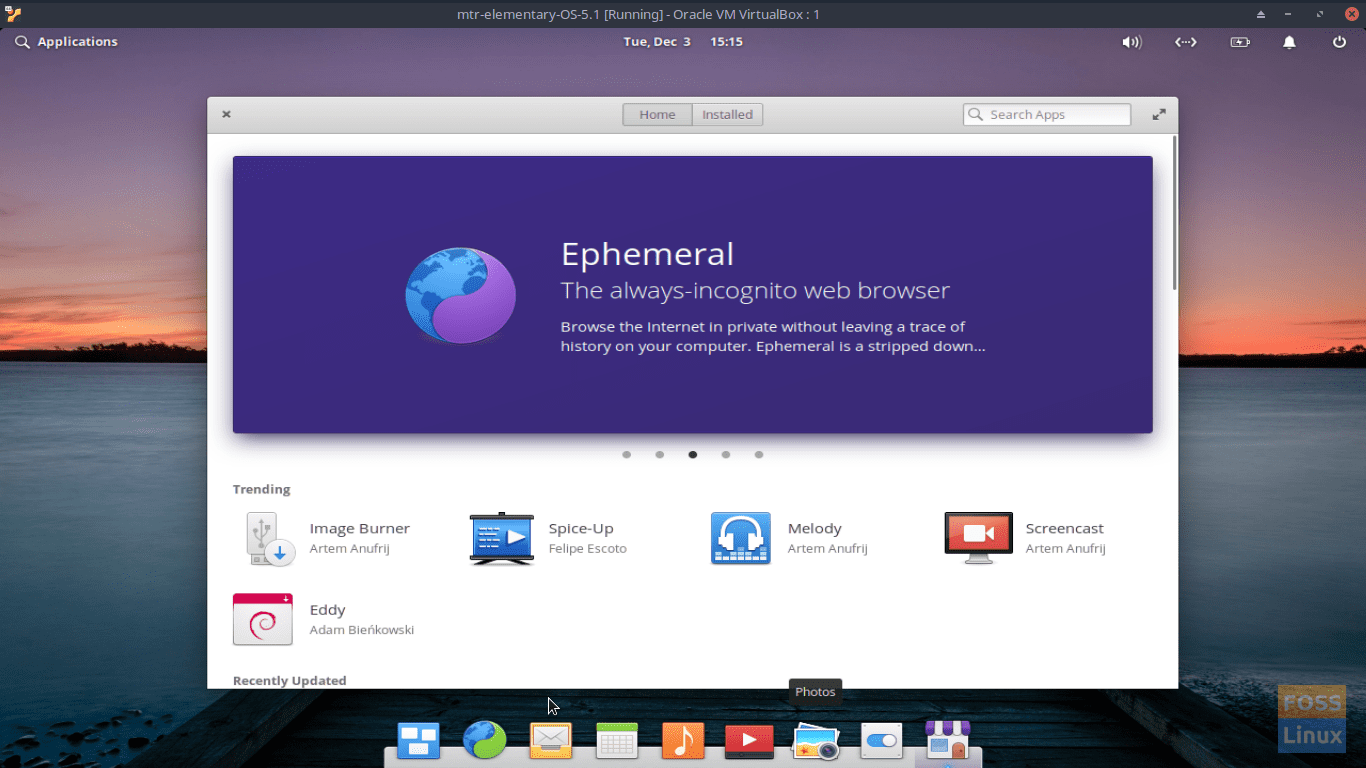The image size is (1366, 768).
Task: Click 'Artem Anufrij' under Image Burner
Action: [350, 549]
